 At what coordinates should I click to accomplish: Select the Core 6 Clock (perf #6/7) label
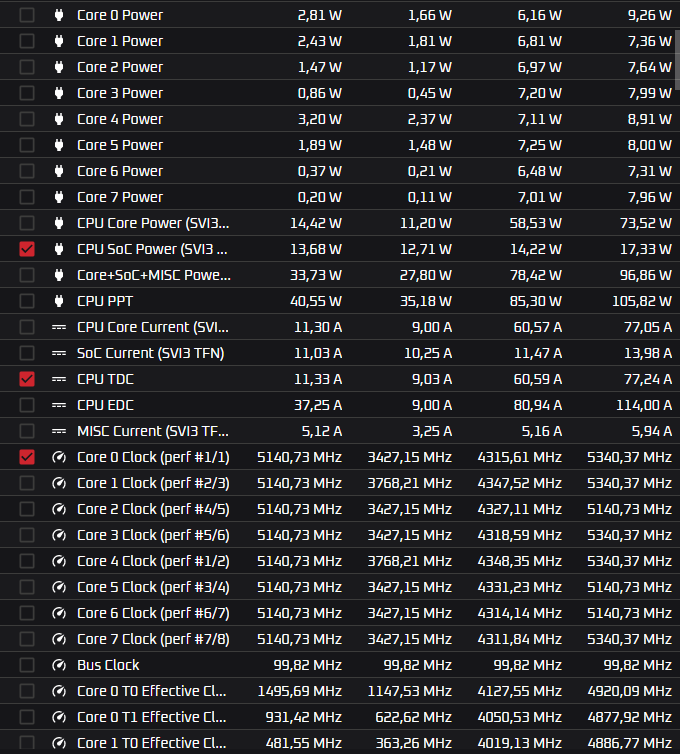tap(153, 613)
